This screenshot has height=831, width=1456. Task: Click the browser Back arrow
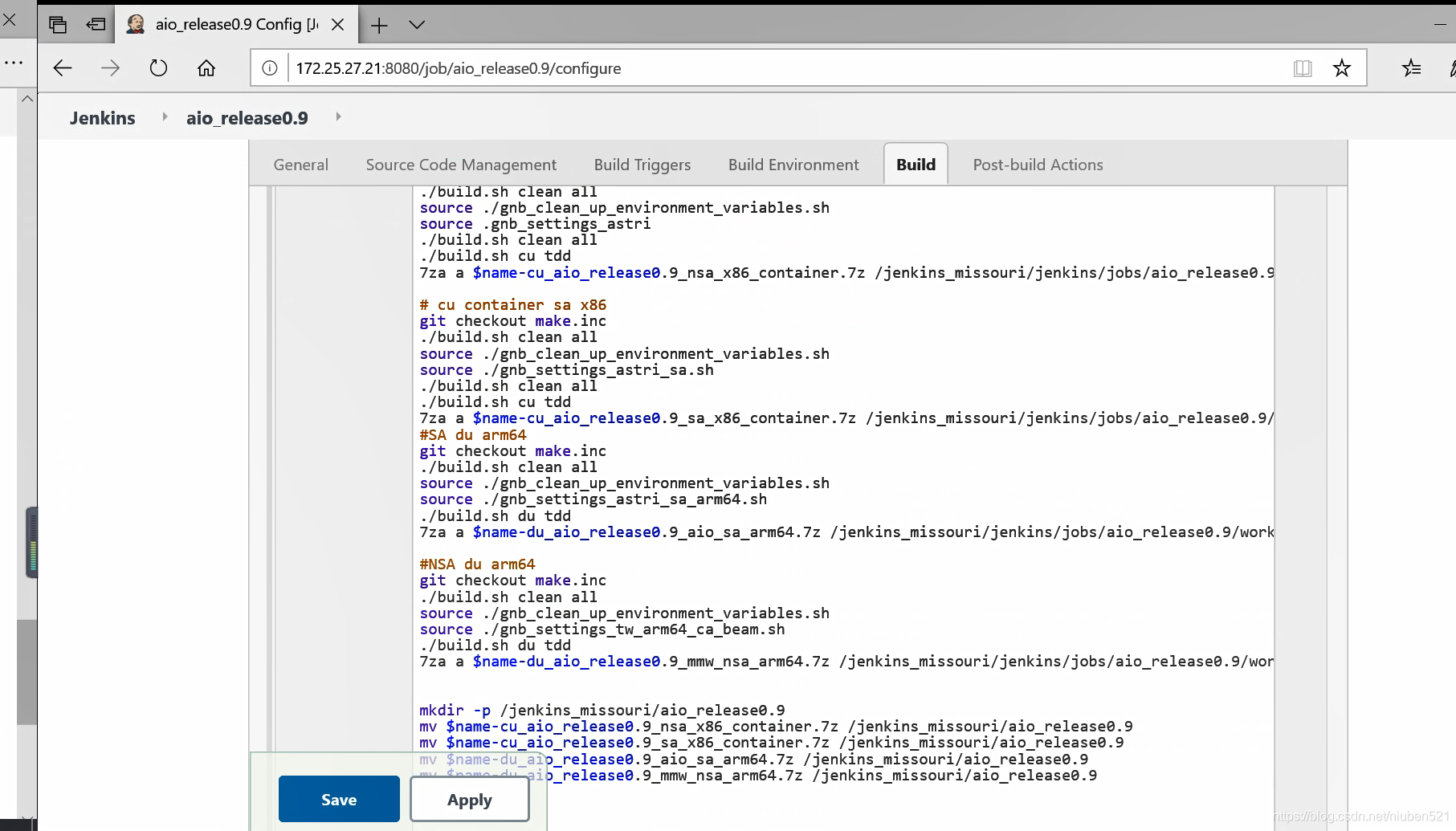coord(63,68)
